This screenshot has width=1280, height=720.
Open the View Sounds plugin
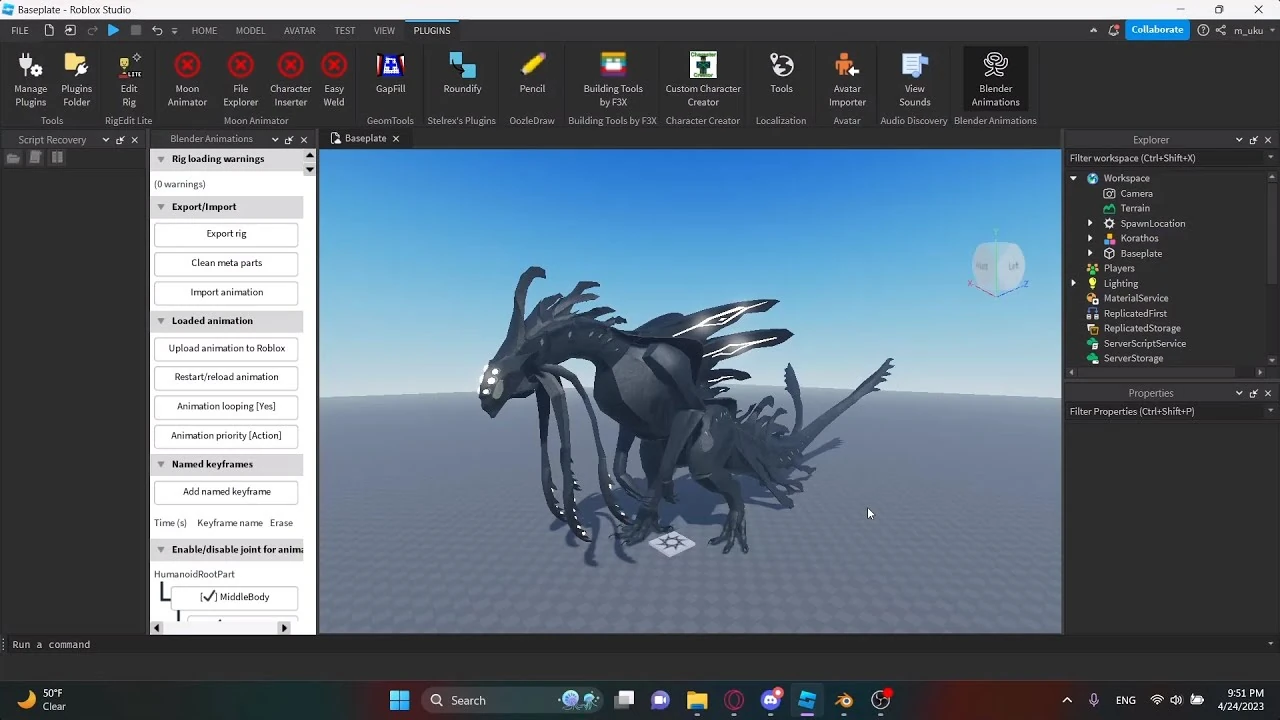pyautogui.click(x=914, y=80)
